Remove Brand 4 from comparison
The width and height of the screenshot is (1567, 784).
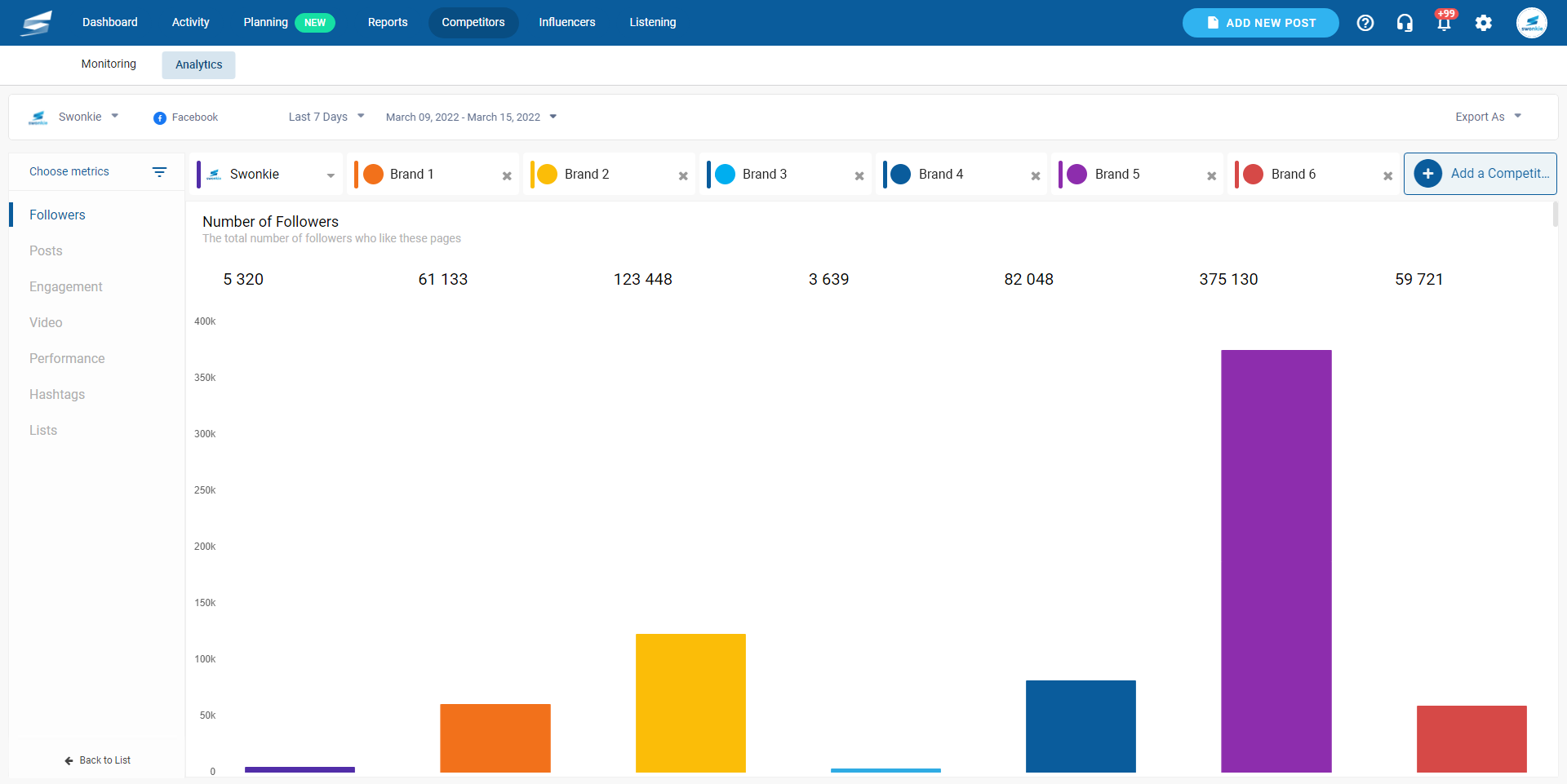1036,176
